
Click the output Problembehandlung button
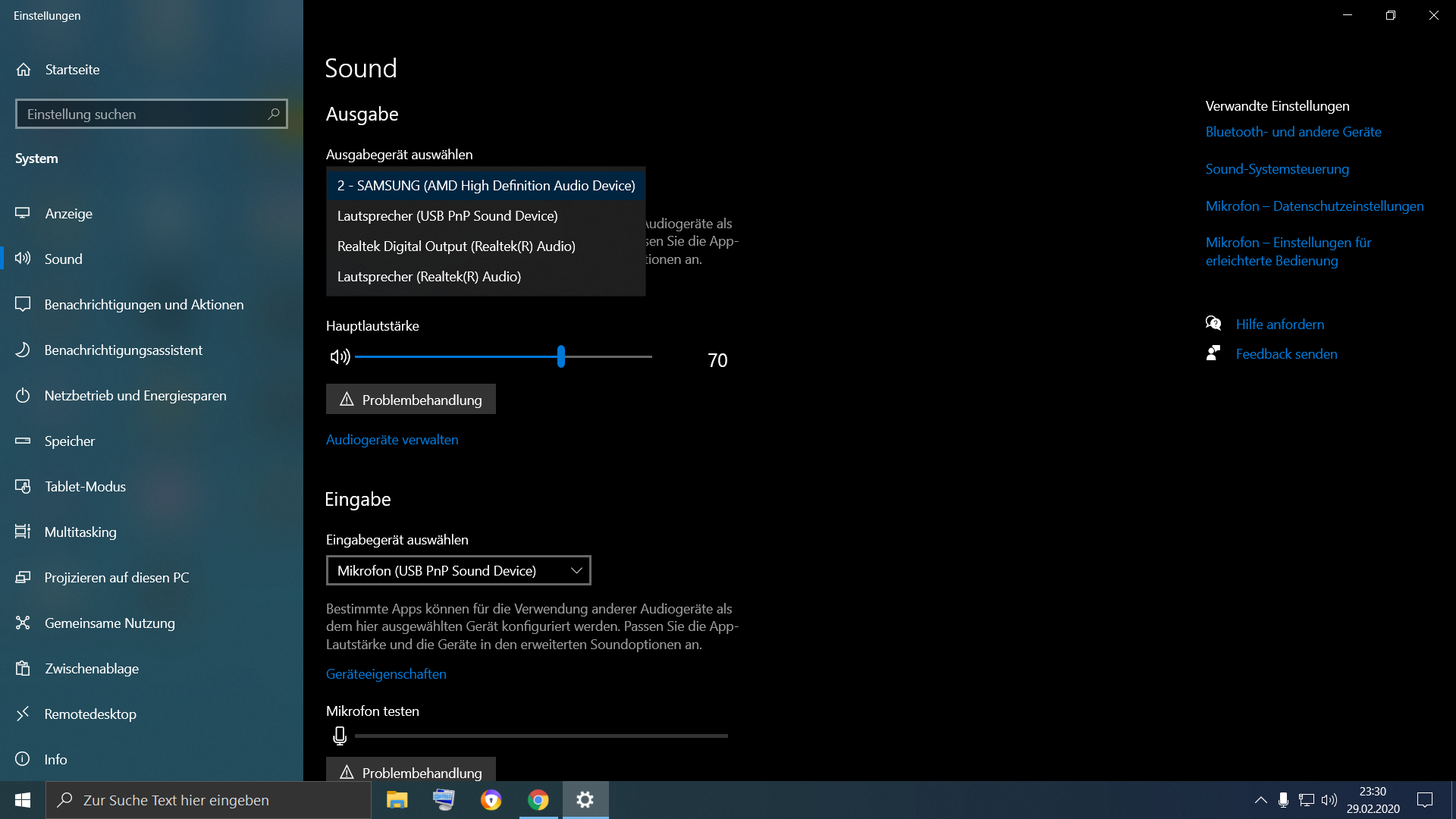point(410,400)
